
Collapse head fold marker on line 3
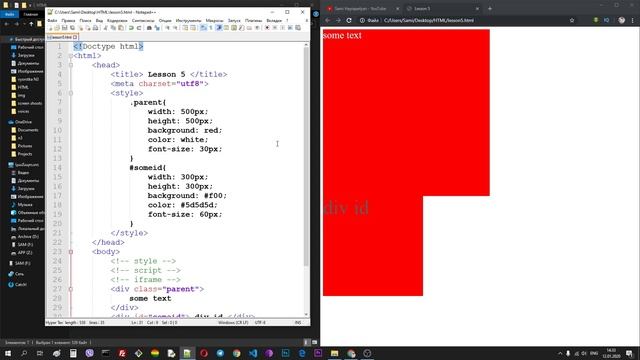(71, 65)
